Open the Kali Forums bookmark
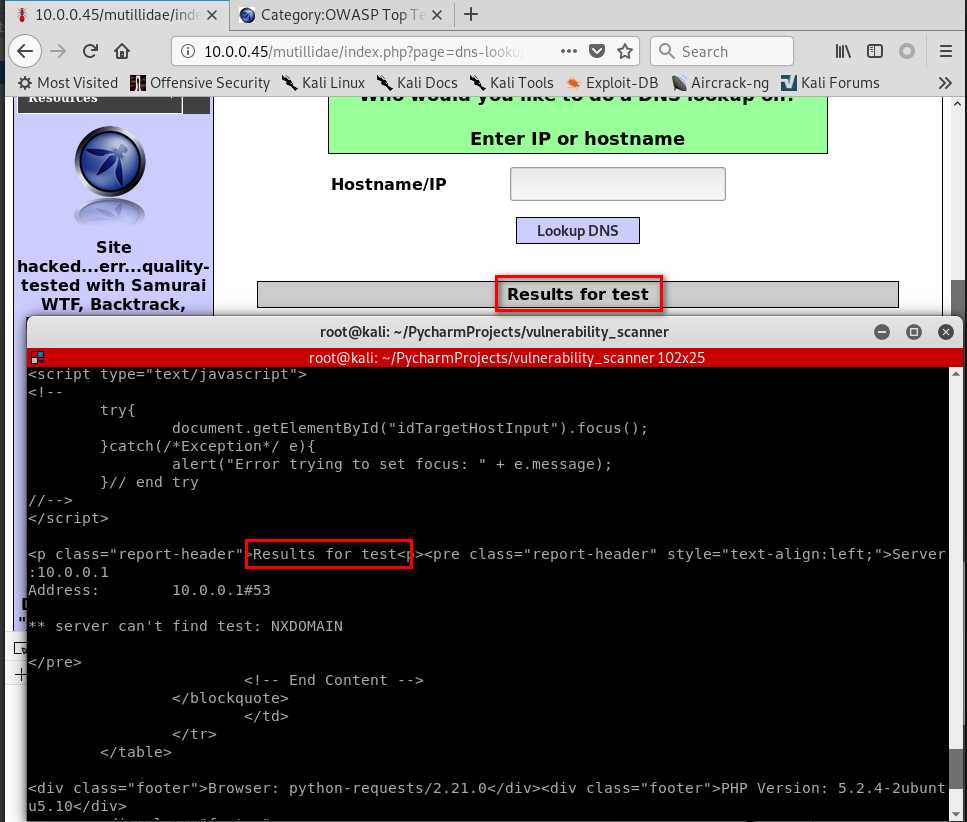 [x=830, y=83]
